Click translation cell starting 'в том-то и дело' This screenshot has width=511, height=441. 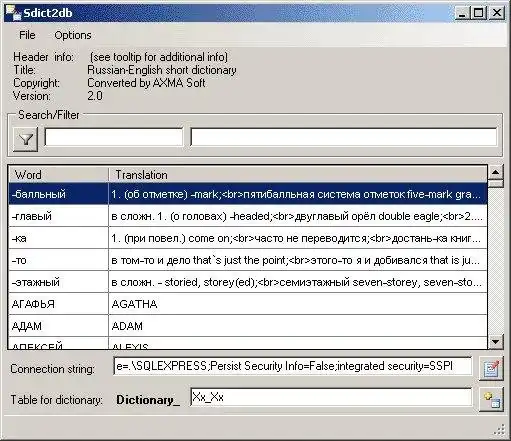[298, 260]
